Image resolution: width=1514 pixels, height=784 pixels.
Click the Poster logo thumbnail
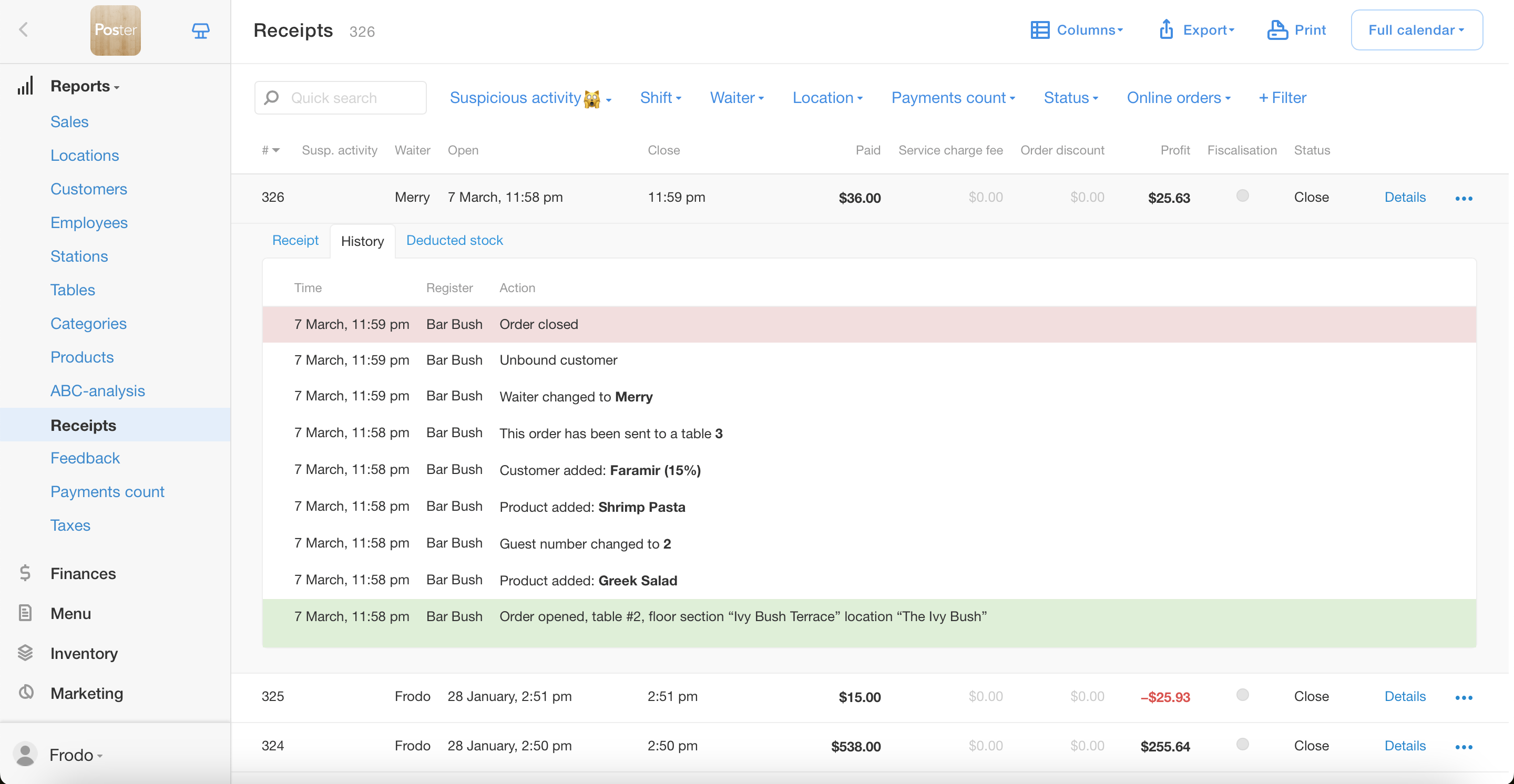[x=115, y=30]
